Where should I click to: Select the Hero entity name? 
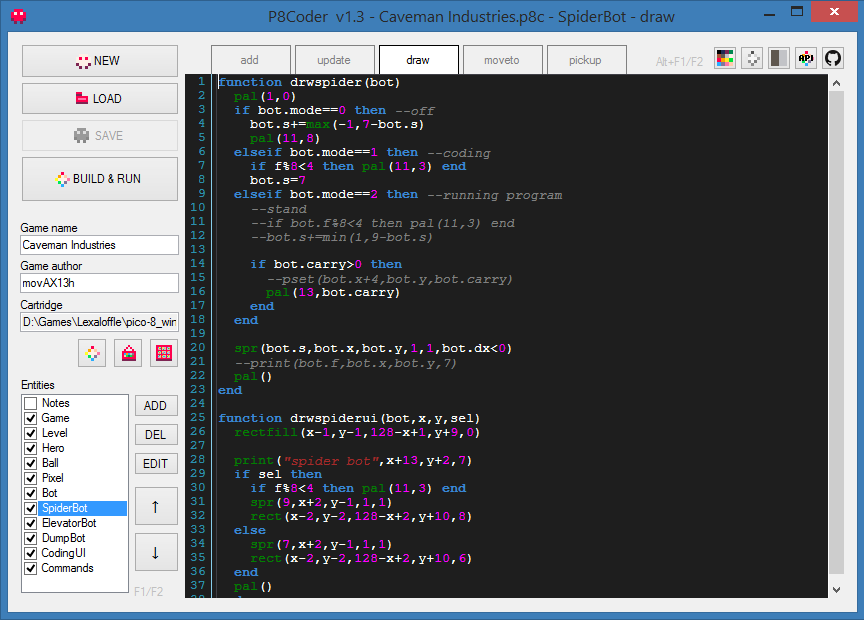tap(53, 448)
